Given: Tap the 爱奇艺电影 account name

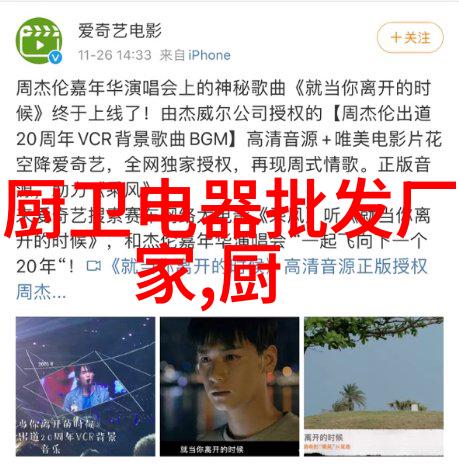Looking at the screenshot, I should point(120,31).
